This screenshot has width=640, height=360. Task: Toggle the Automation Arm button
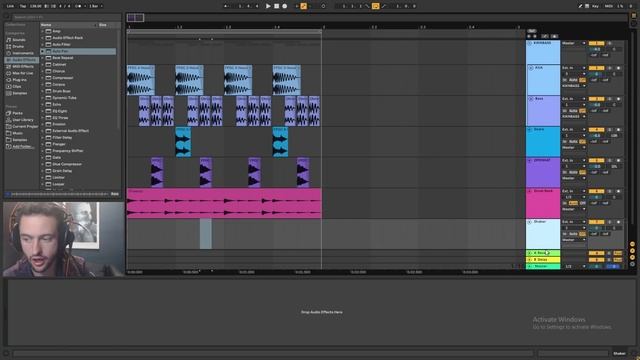coord(303,6)
